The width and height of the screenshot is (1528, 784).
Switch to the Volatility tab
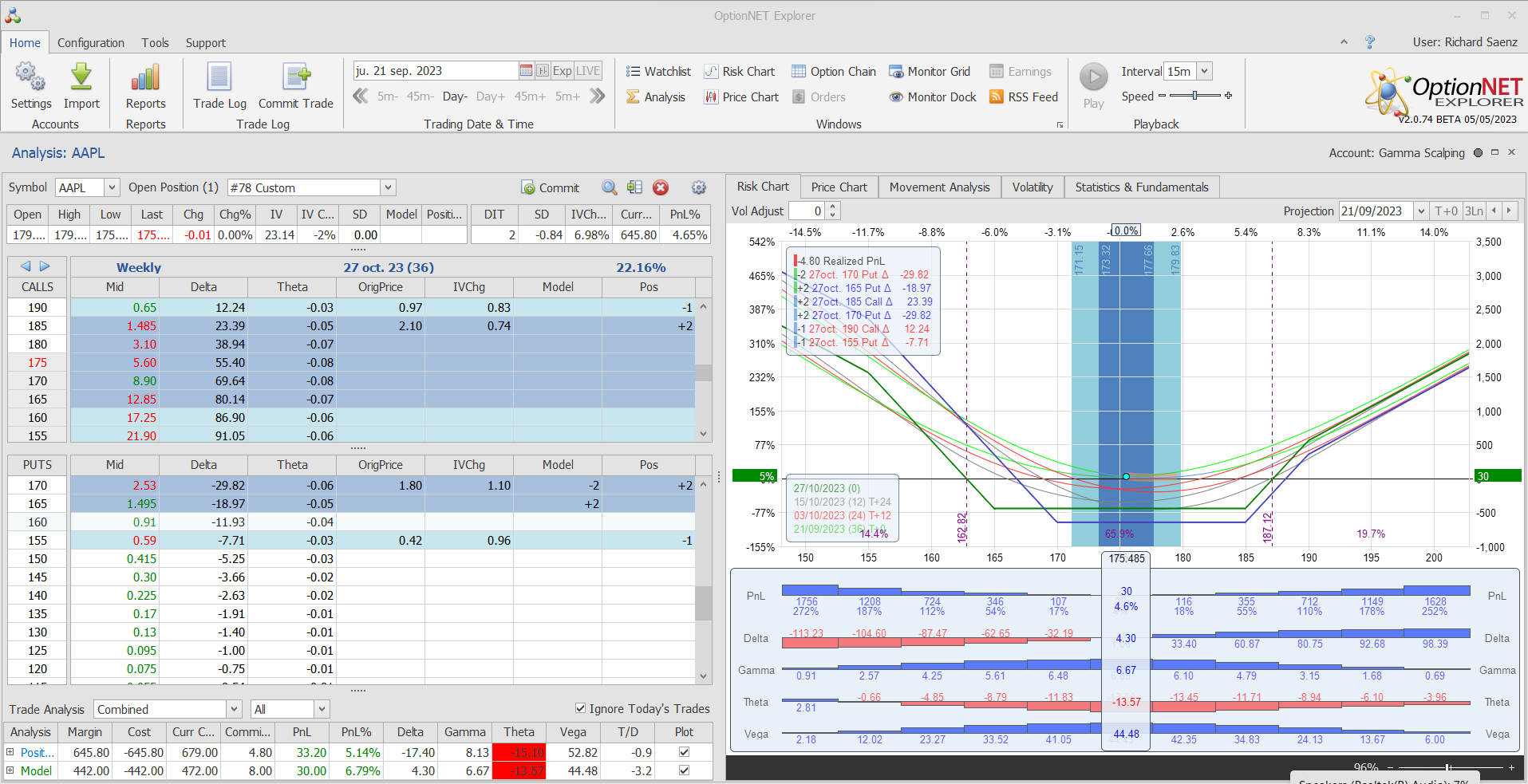coord(1032,187)
